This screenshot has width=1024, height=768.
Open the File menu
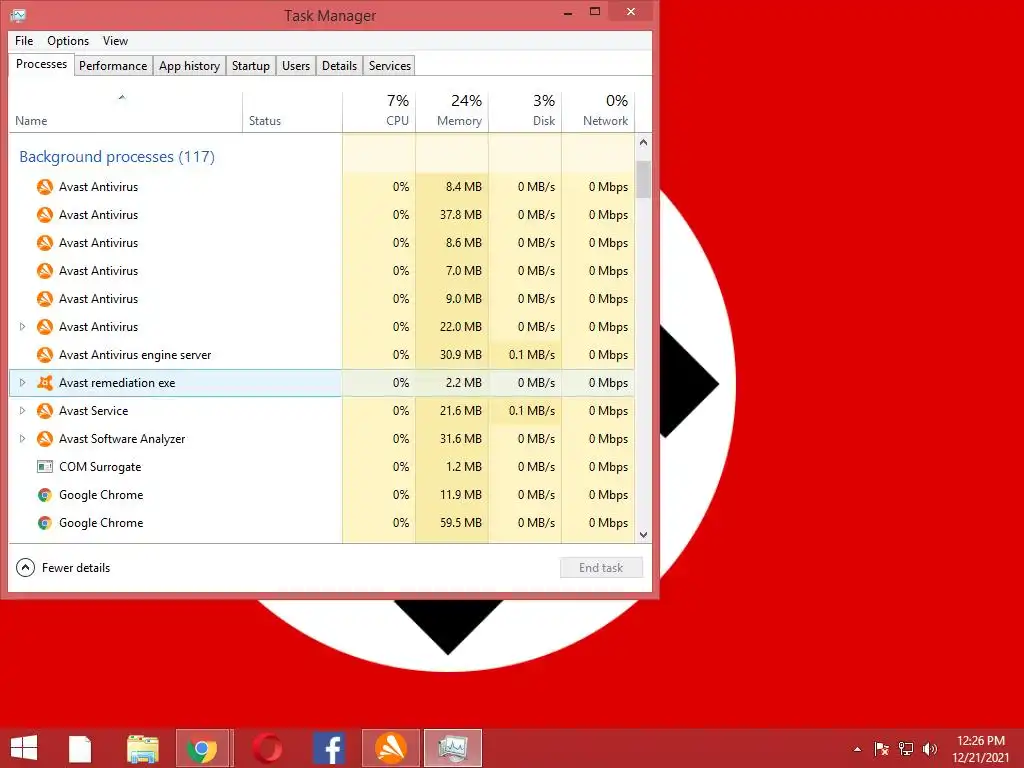(24, 40)
